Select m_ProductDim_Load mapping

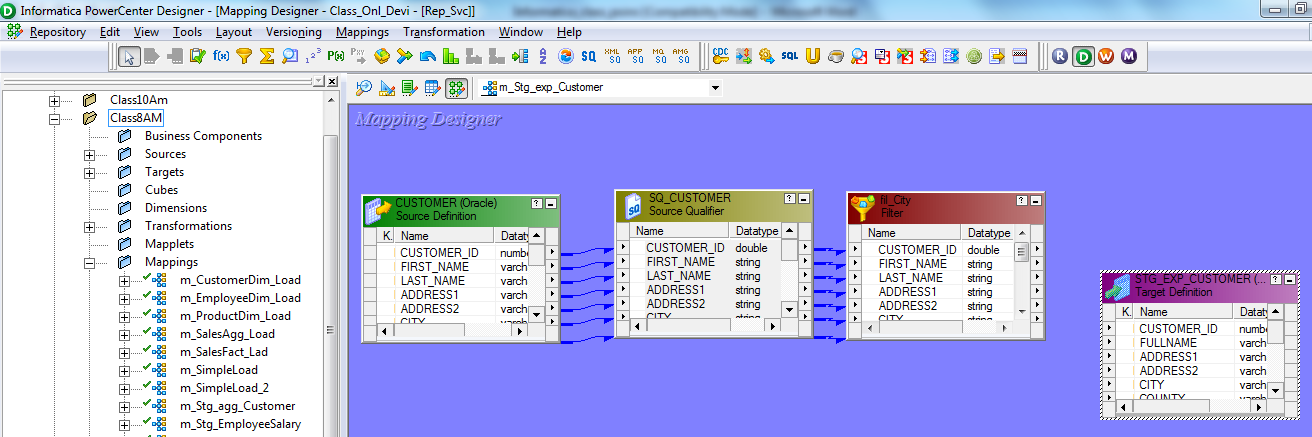tap(235, 316)
